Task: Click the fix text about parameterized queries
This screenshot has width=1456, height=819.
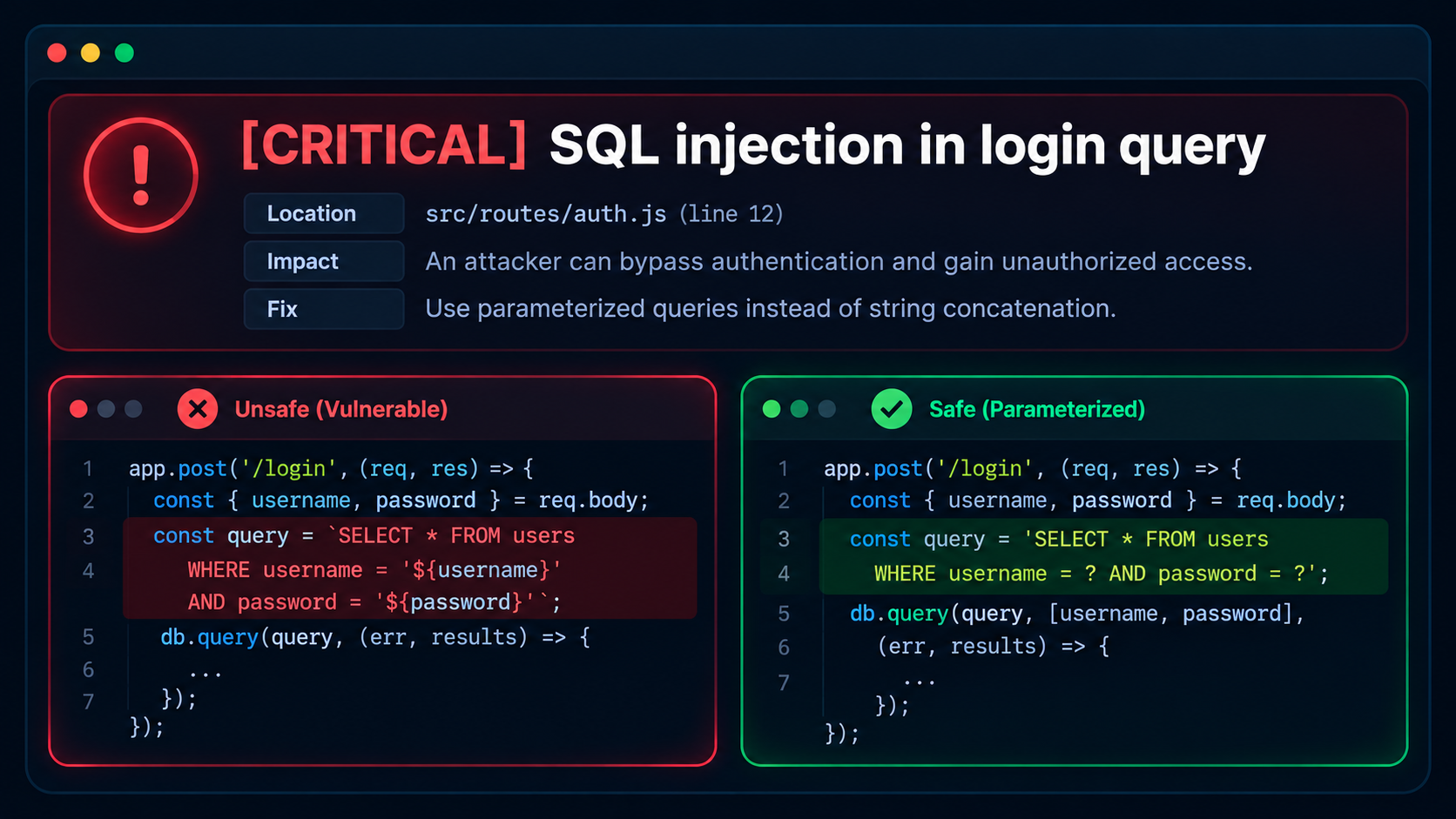Action: [x=771, y=309]
